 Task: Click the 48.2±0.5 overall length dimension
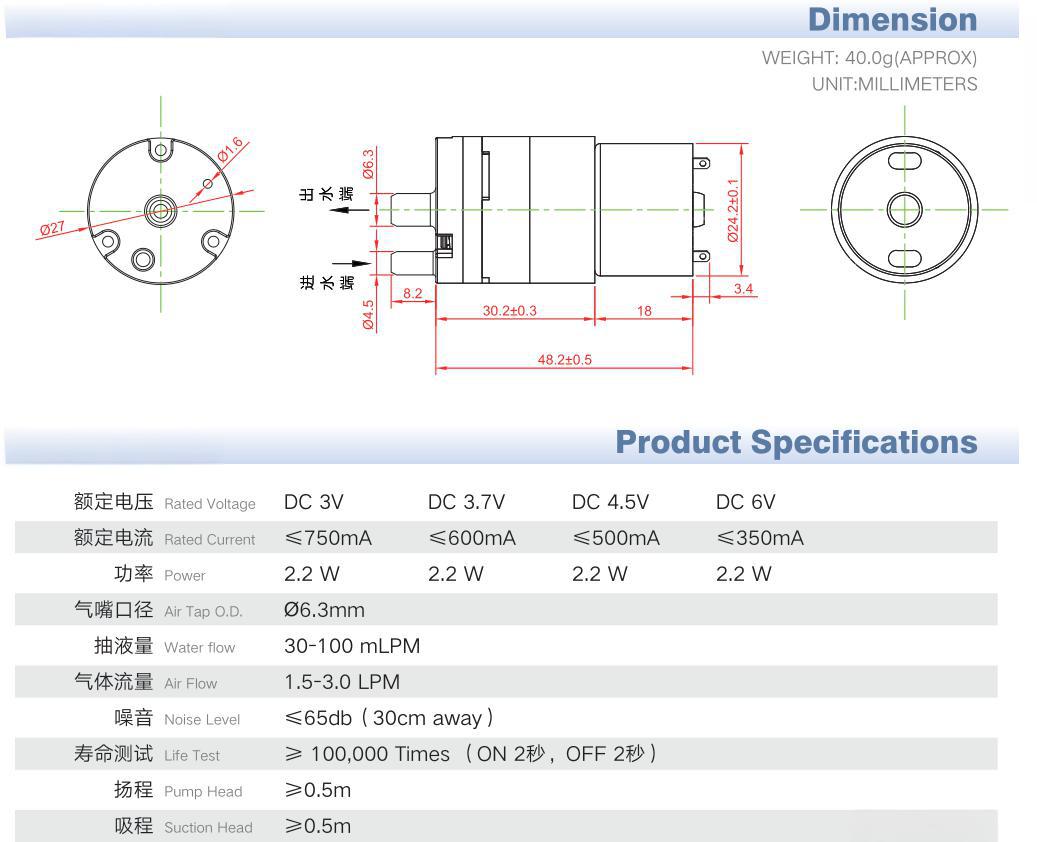(564, 359)
